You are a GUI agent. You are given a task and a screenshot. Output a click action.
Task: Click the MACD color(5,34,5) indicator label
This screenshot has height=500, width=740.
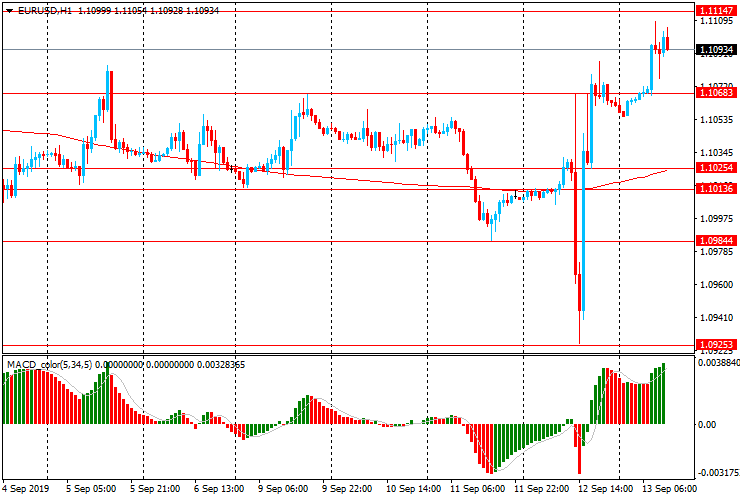[x=50, y=365]
